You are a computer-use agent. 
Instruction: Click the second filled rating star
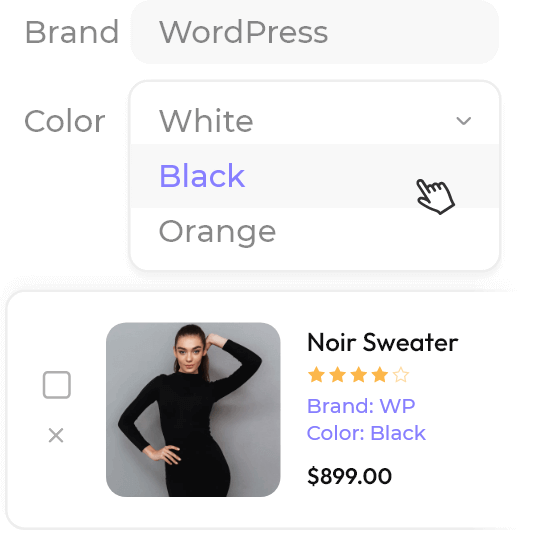click(x=338, y=375)
